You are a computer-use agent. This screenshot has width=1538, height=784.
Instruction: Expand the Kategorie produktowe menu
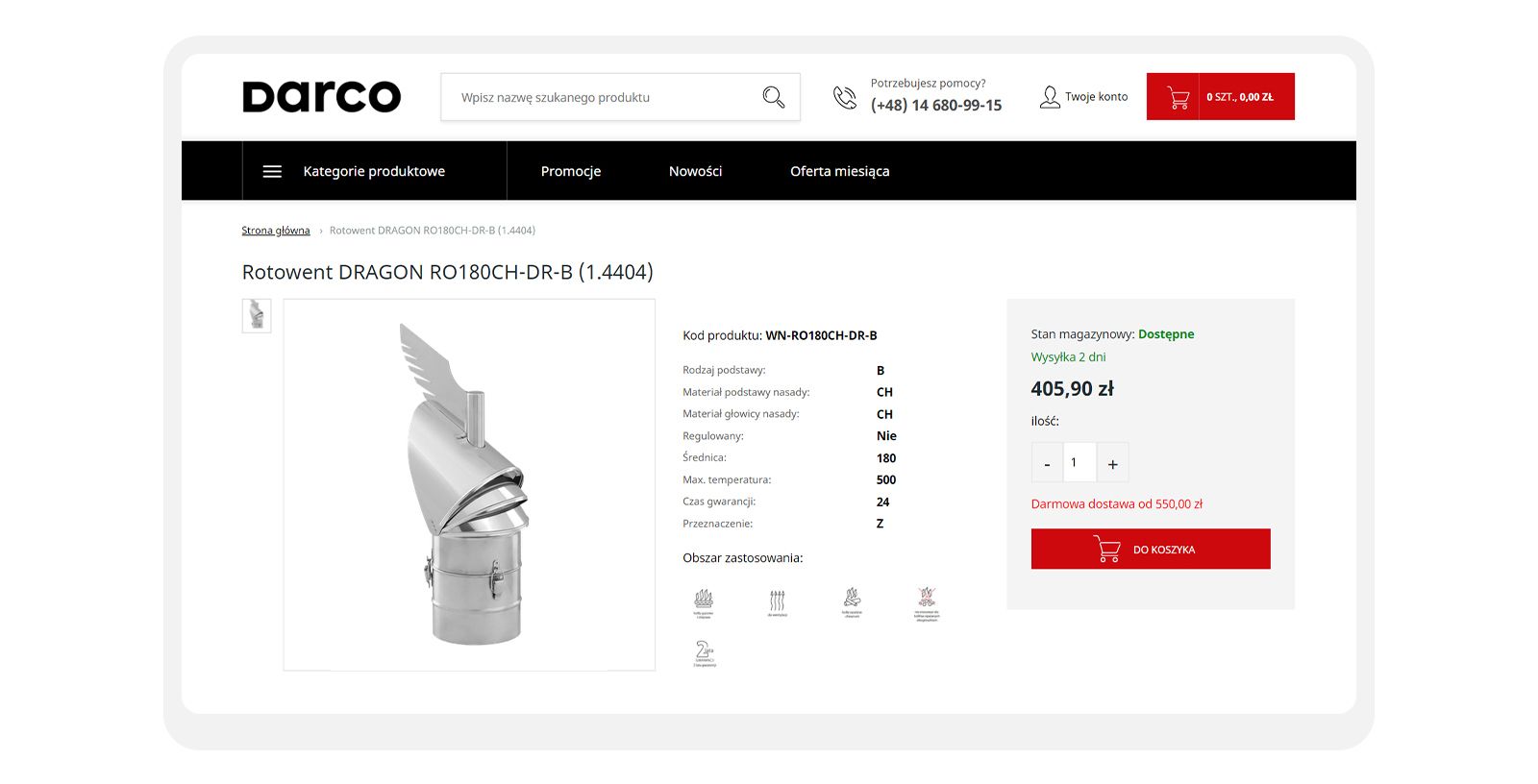pyautogui.click(x=374, y=171)
